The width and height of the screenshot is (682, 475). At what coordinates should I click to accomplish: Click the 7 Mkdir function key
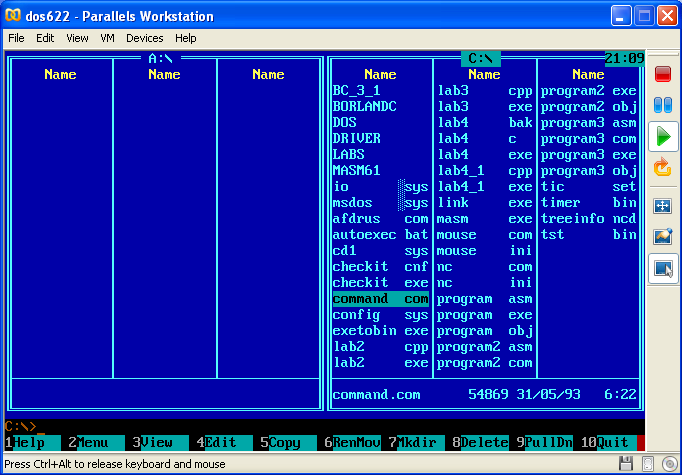[x=416, y=443]
